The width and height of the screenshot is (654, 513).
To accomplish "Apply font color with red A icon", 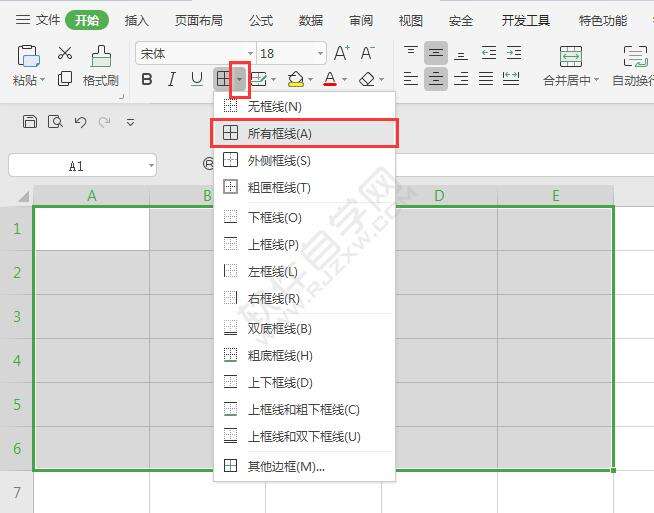I will coord(330,78).
